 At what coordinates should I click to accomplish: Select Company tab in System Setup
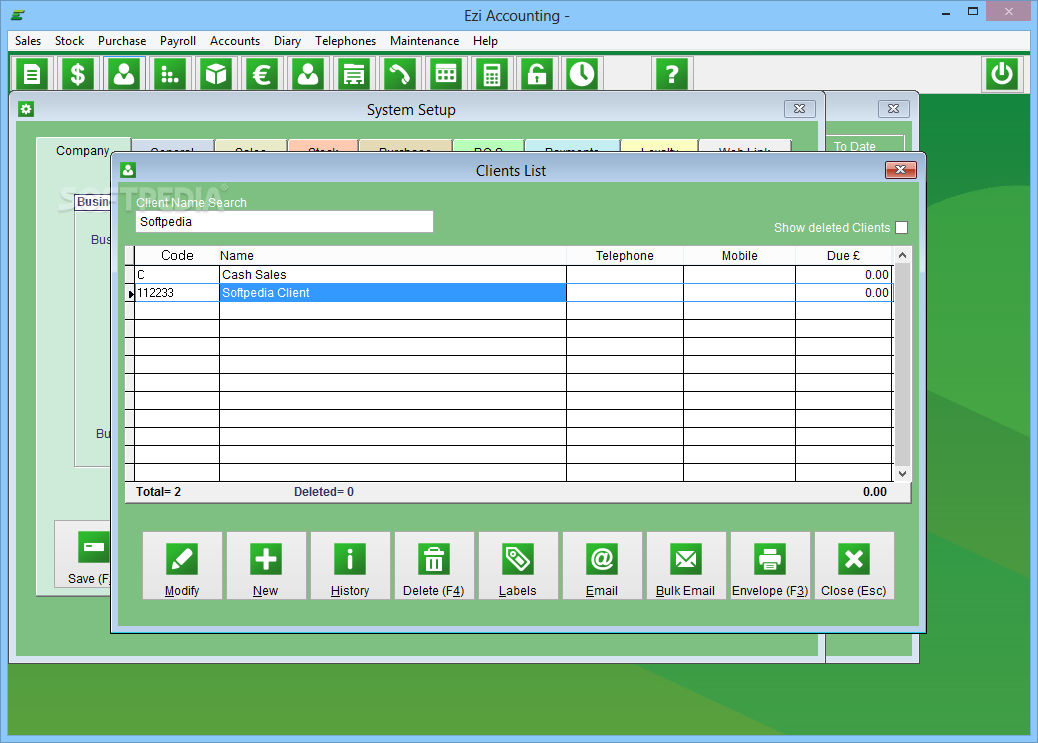point(83,151)
